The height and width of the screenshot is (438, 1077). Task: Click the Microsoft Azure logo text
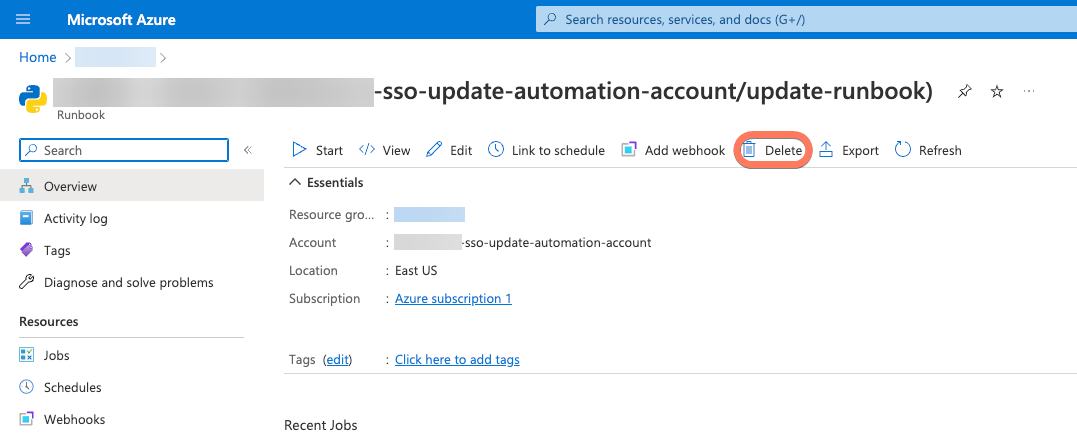[x=121, y=20]
